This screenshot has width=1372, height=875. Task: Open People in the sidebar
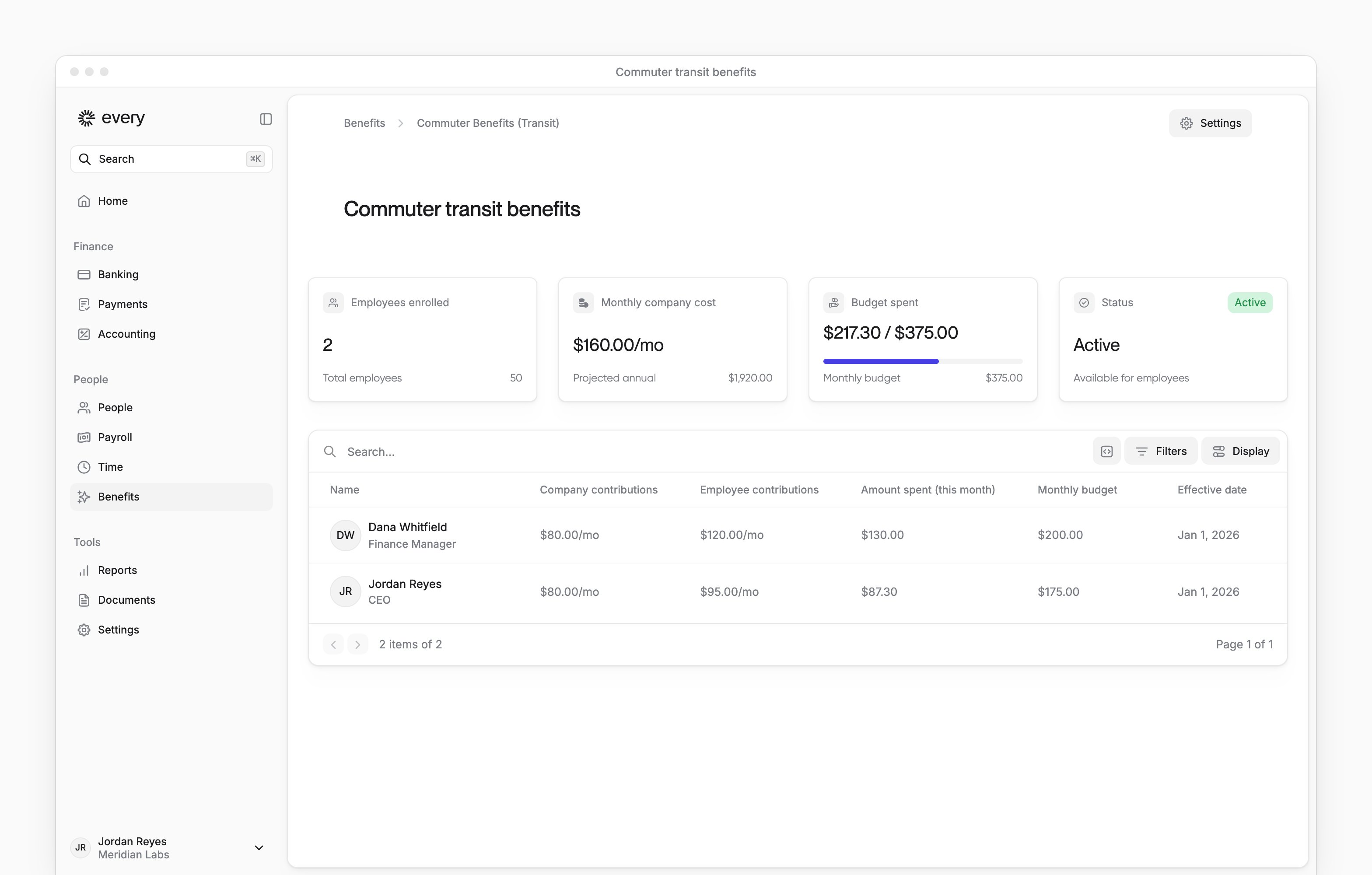[x=171, y=407]
